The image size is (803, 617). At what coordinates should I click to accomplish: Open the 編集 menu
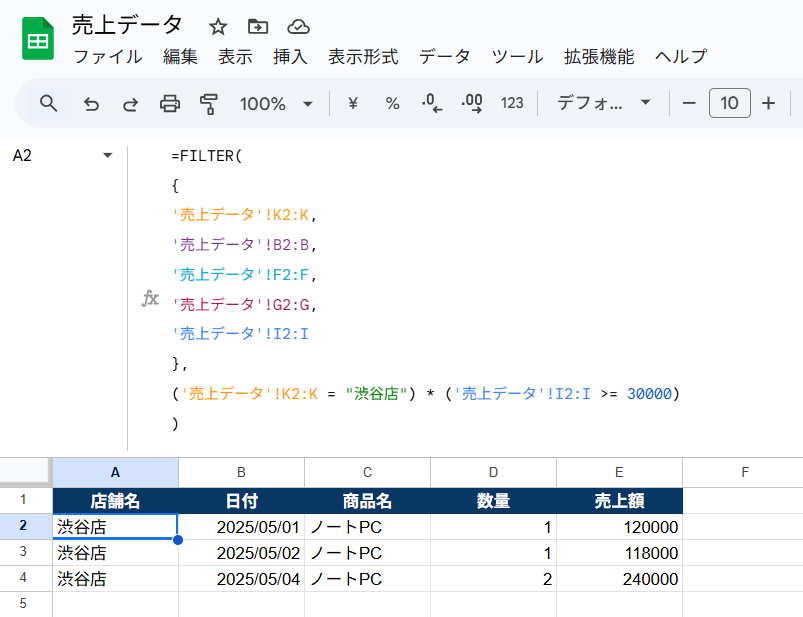pyautogui.click(x=180, y=57)
